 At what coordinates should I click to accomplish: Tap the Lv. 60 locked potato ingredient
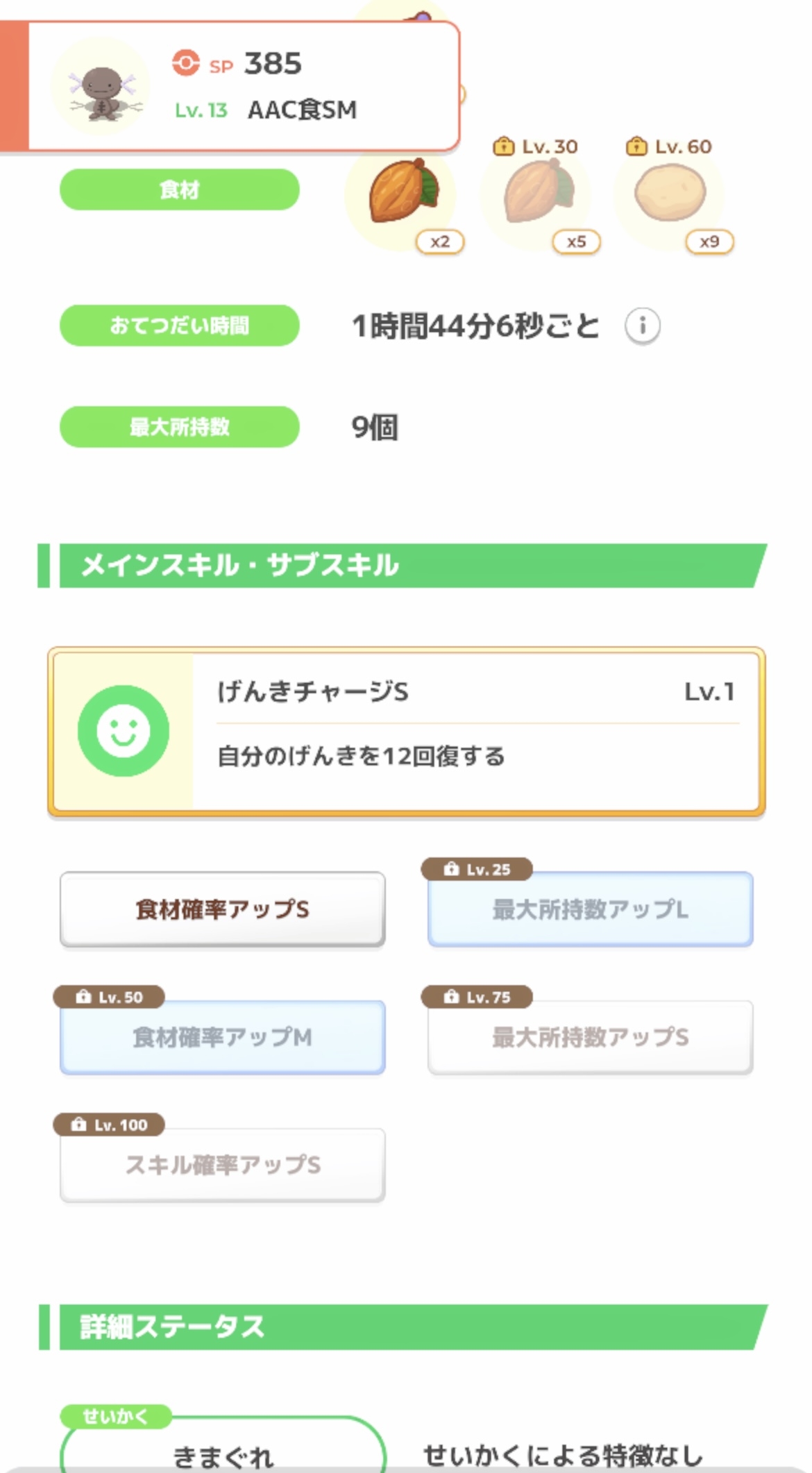click(x=669, y=193)
